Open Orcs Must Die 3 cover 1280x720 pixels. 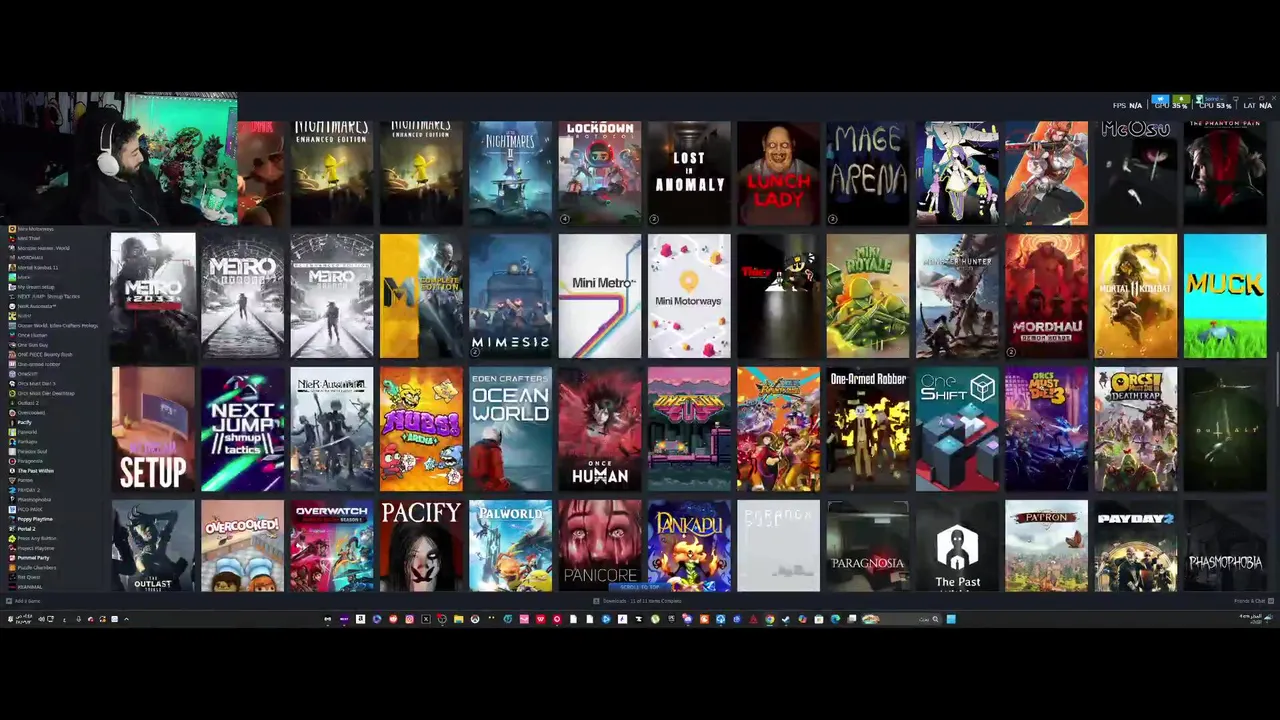[x=1046, y=430]
